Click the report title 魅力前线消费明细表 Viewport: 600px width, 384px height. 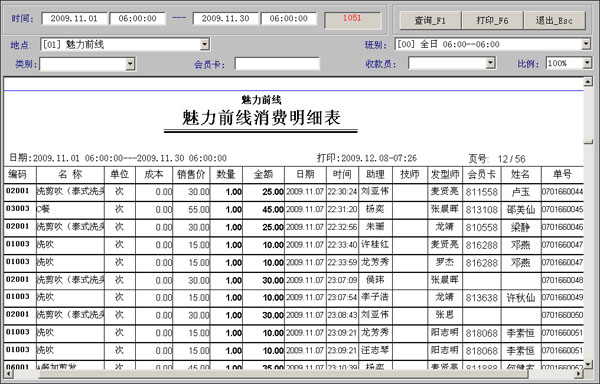click(x=261, y=117)
